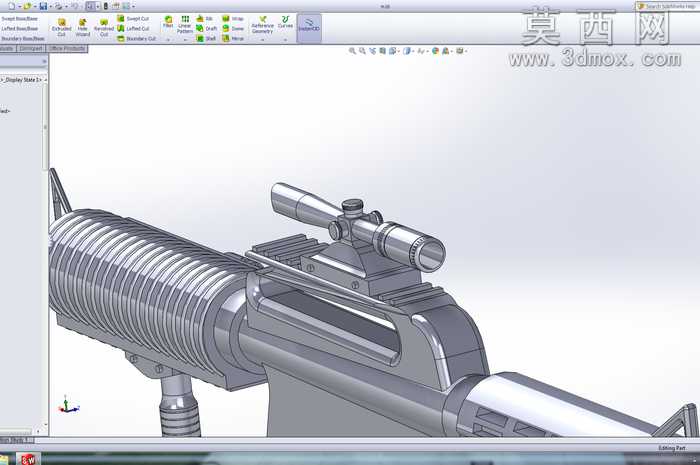This screenshot has height=465, width=700.
Task: Click Lofted Boss/Base in the ribbon
Action: click(19, 29)
